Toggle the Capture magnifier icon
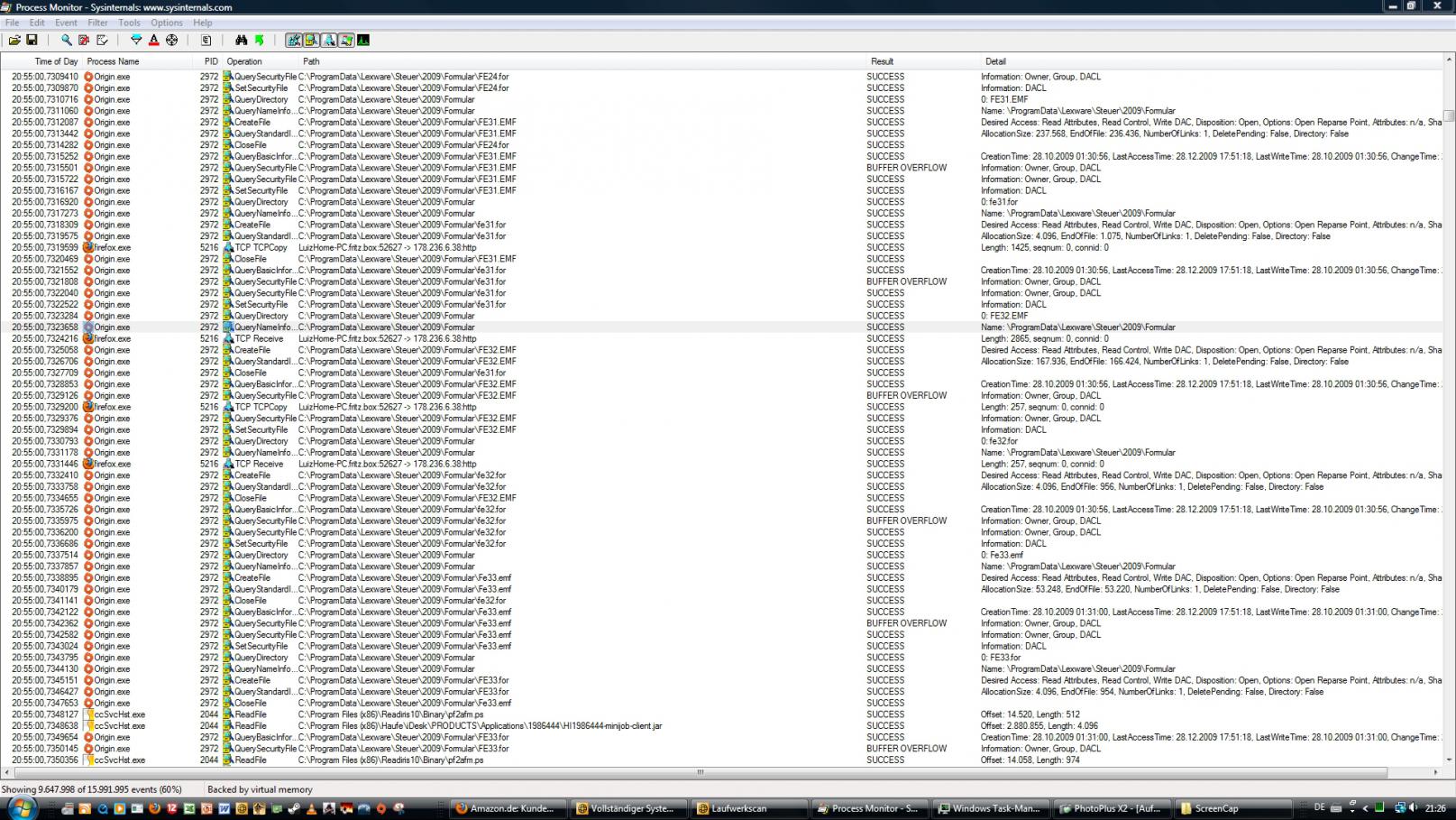Image resolution: width=1456 pixels, height=820 pixels. coord(66,40)
